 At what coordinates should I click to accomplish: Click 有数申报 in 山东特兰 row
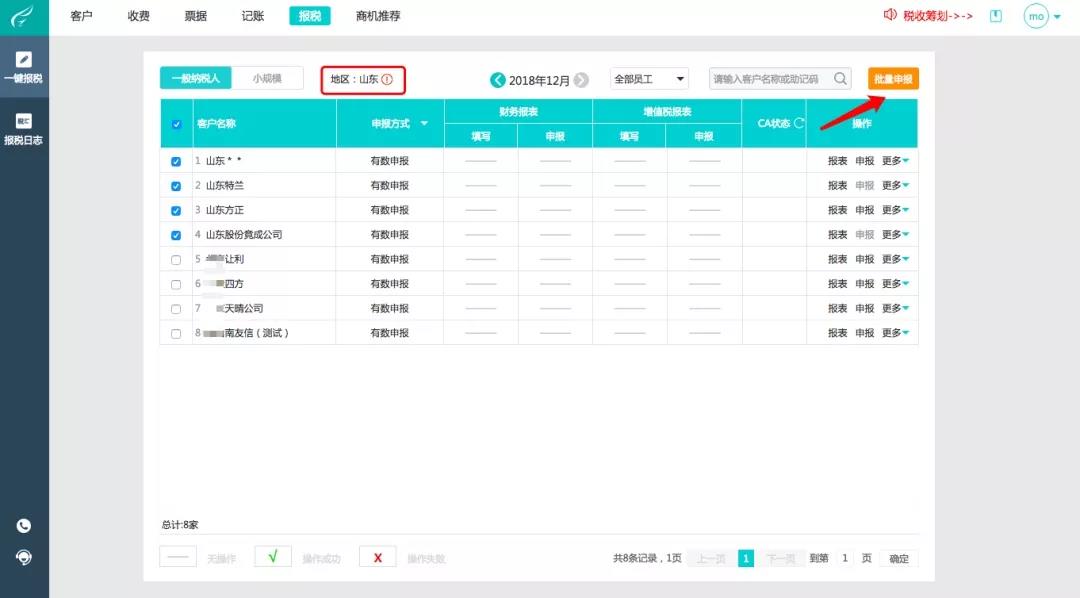tap(390, 185)
